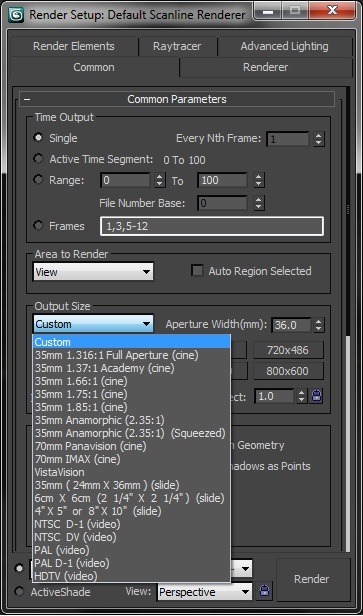
Task: Choose 35mm (24mm X 36mm) (slide)
Action: [x=131, y=485]
